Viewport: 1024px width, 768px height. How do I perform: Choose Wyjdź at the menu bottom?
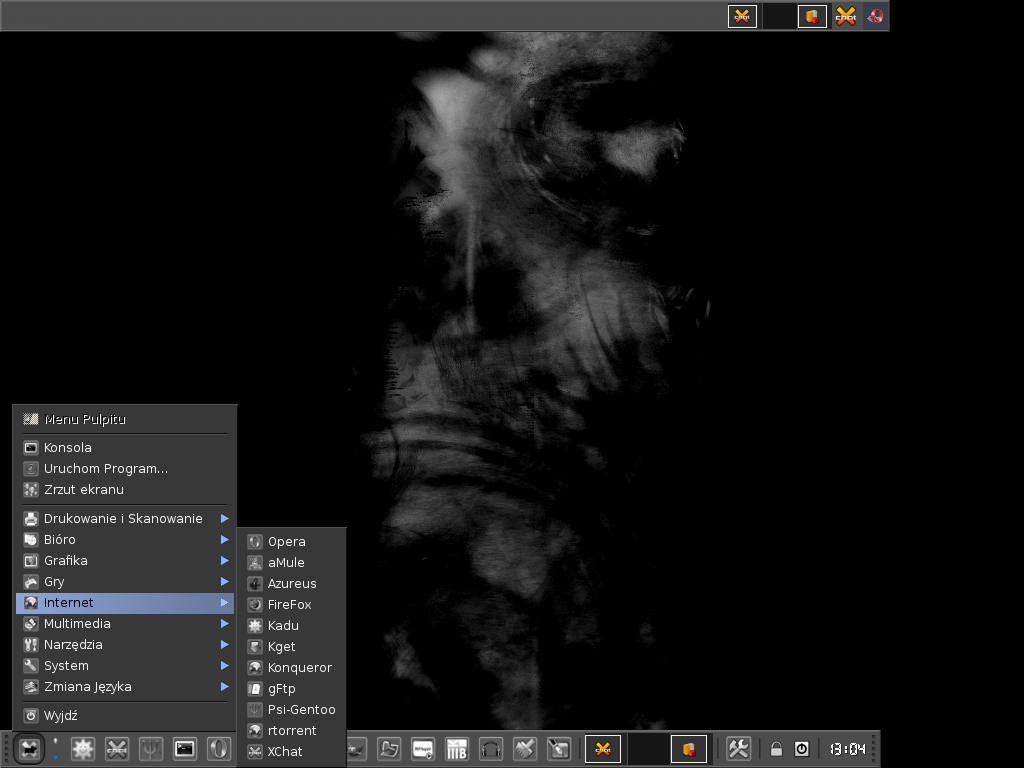pyautogui.click(x=125, y=716)
